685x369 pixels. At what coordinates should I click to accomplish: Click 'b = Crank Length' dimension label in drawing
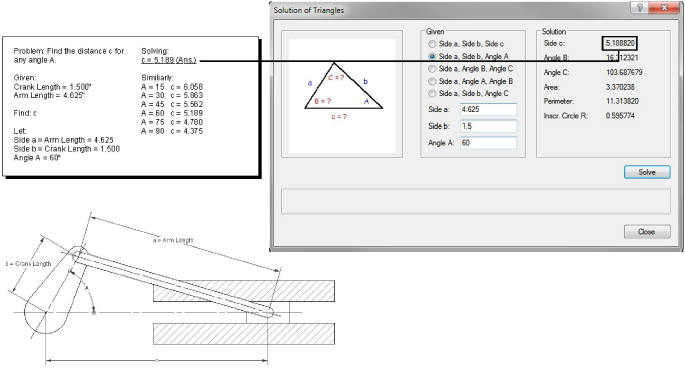29,264
